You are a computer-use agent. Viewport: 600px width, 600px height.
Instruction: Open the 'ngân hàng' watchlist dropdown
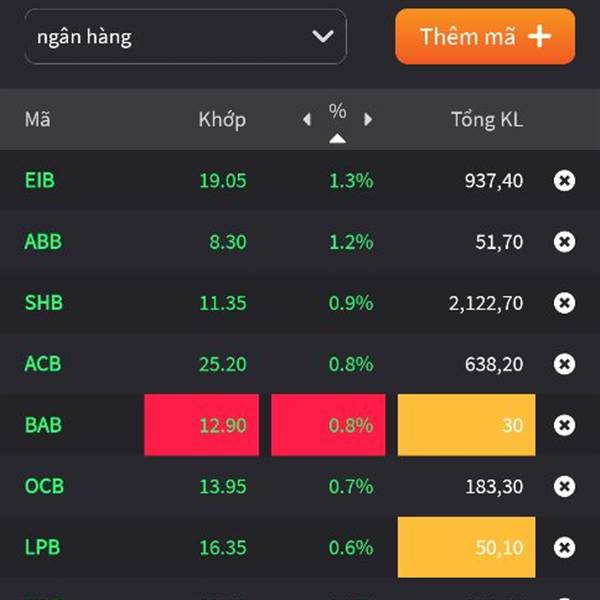186,37
